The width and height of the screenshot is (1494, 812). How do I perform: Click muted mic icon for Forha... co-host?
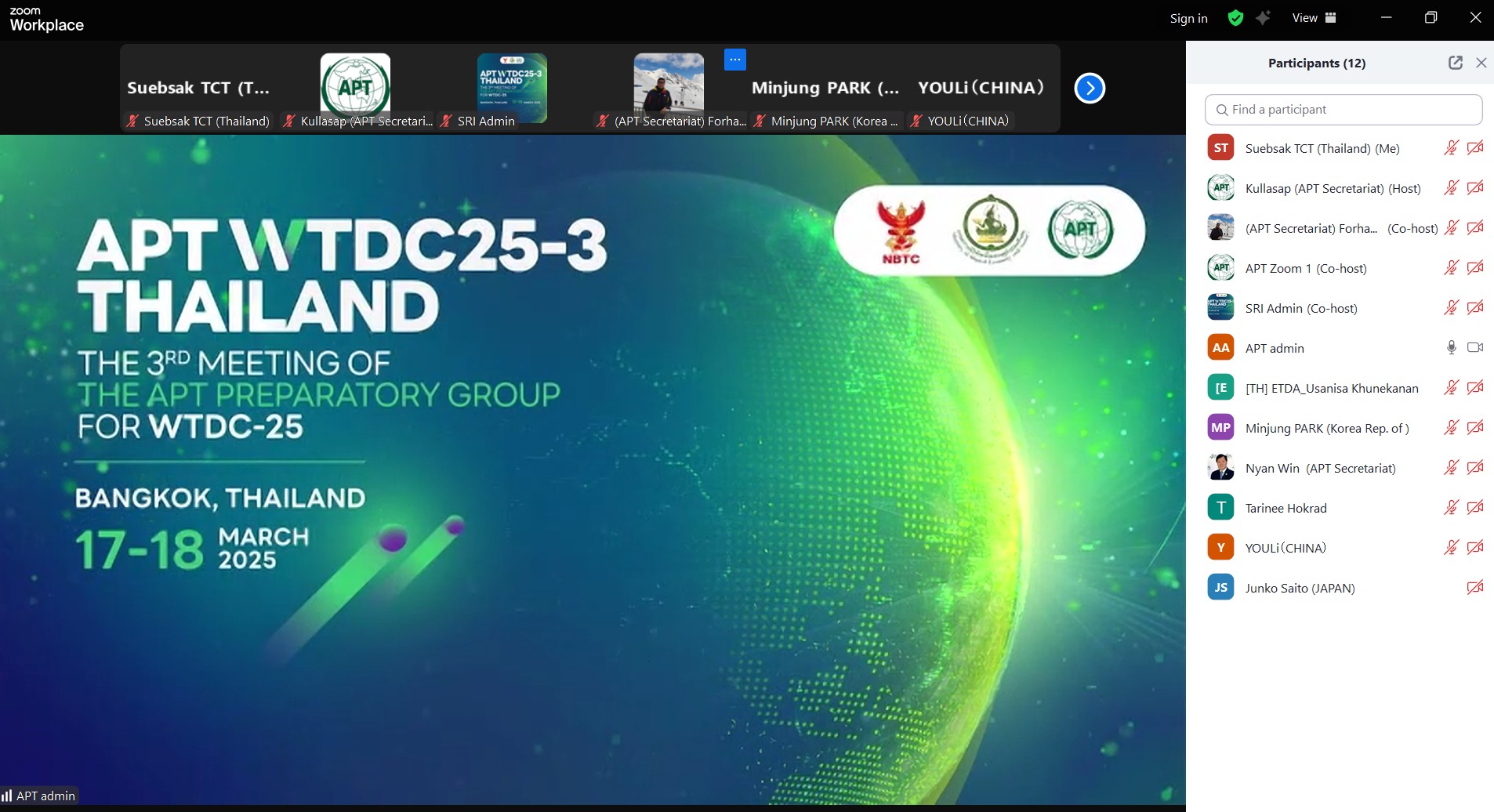pos(1451,227)
